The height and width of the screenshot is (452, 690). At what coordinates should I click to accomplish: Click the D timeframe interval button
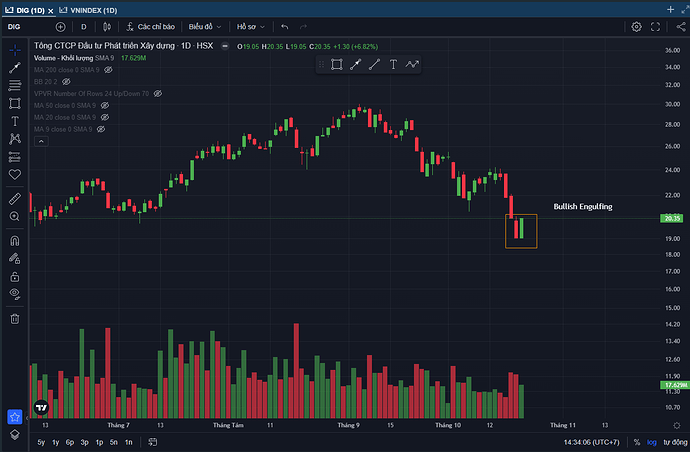point(84,27)
